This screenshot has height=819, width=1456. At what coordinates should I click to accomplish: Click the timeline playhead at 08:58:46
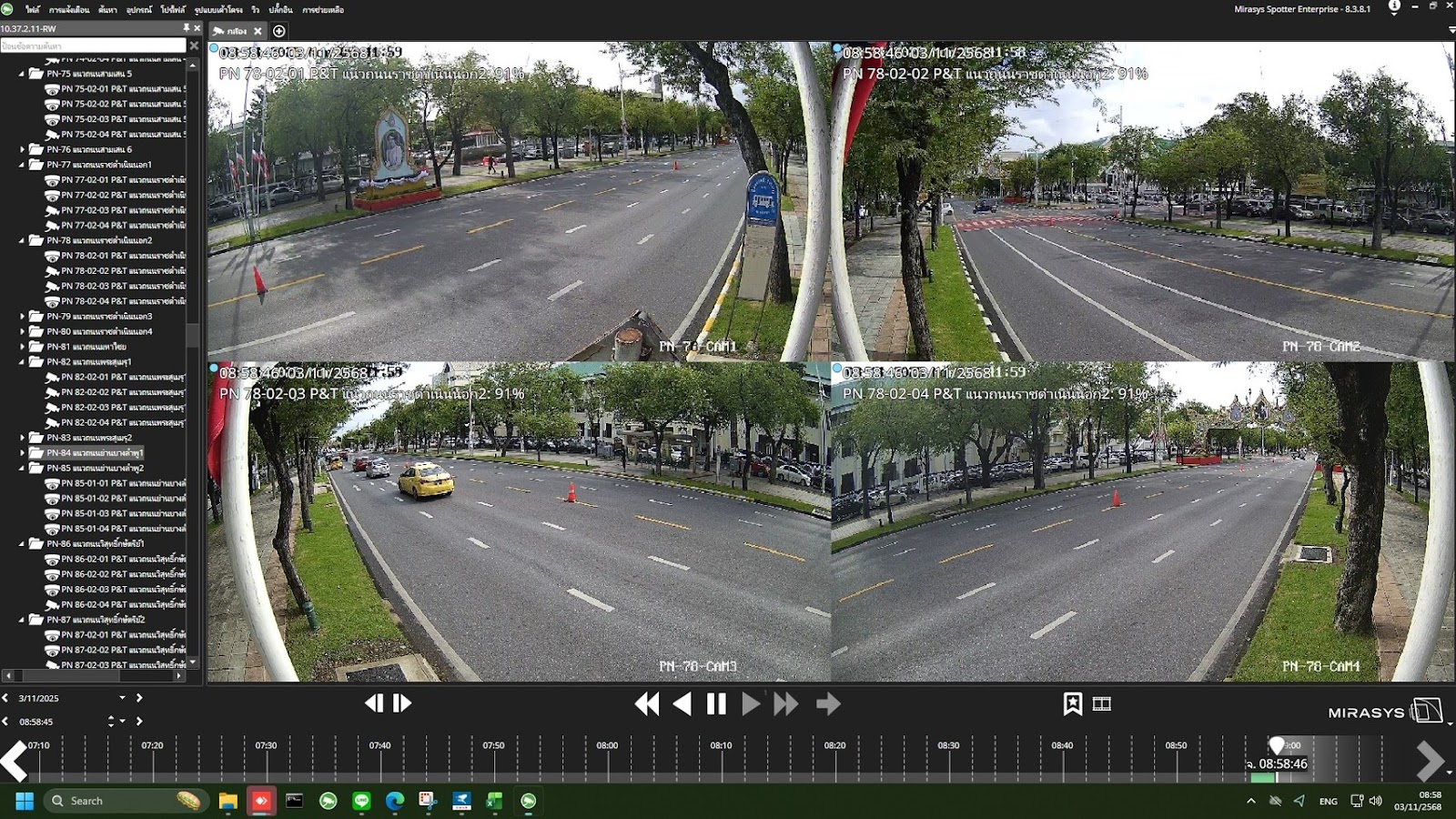(1277, 746)
